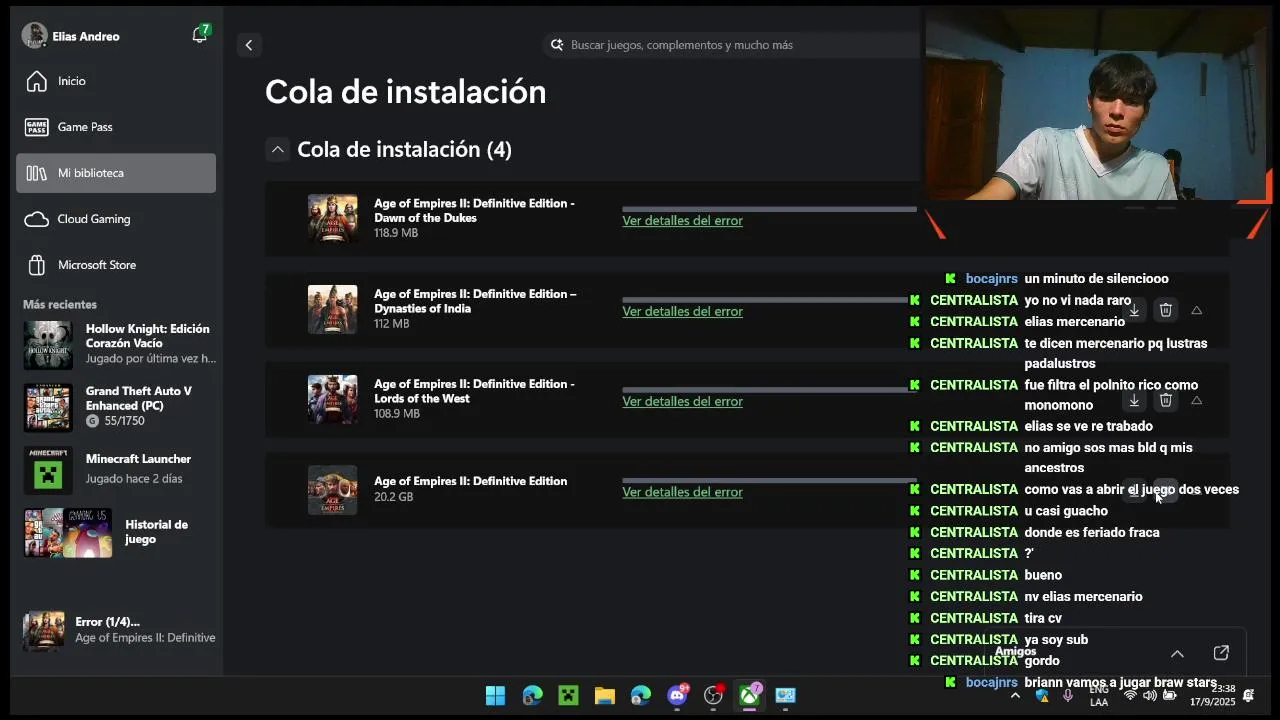The width and height of the screenshot is (1280, 720).
Task: Move Lords of the West up in queue
Action: tap(1196, 401)
